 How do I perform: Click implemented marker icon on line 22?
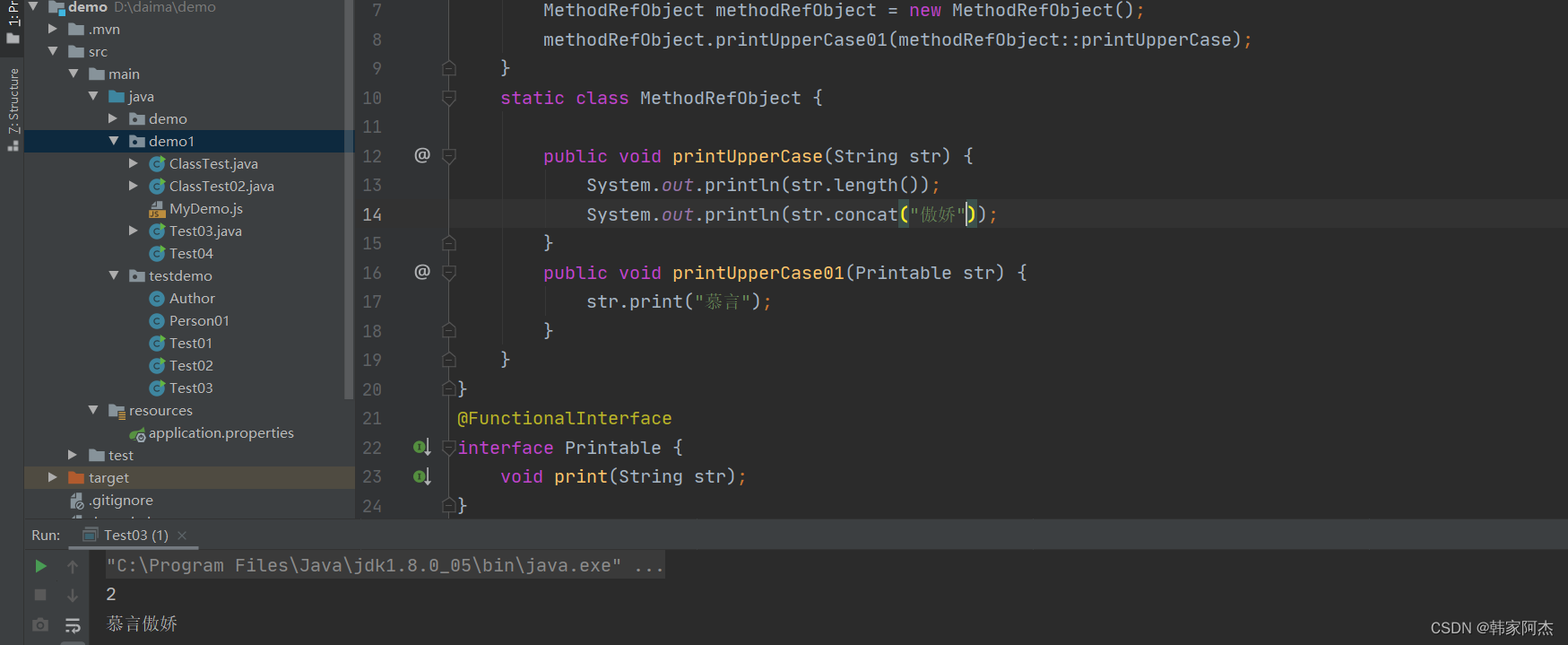421,447
